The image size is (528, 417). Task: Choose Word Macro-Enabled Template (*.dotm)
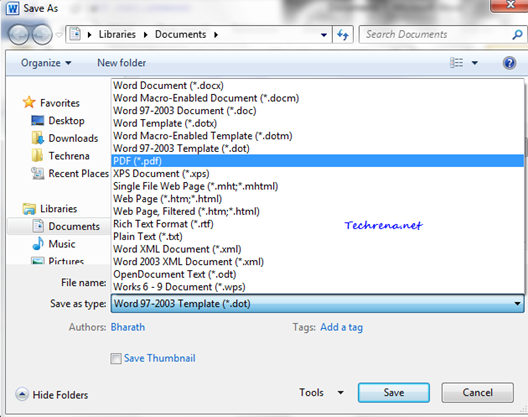[x=317, y=136]
